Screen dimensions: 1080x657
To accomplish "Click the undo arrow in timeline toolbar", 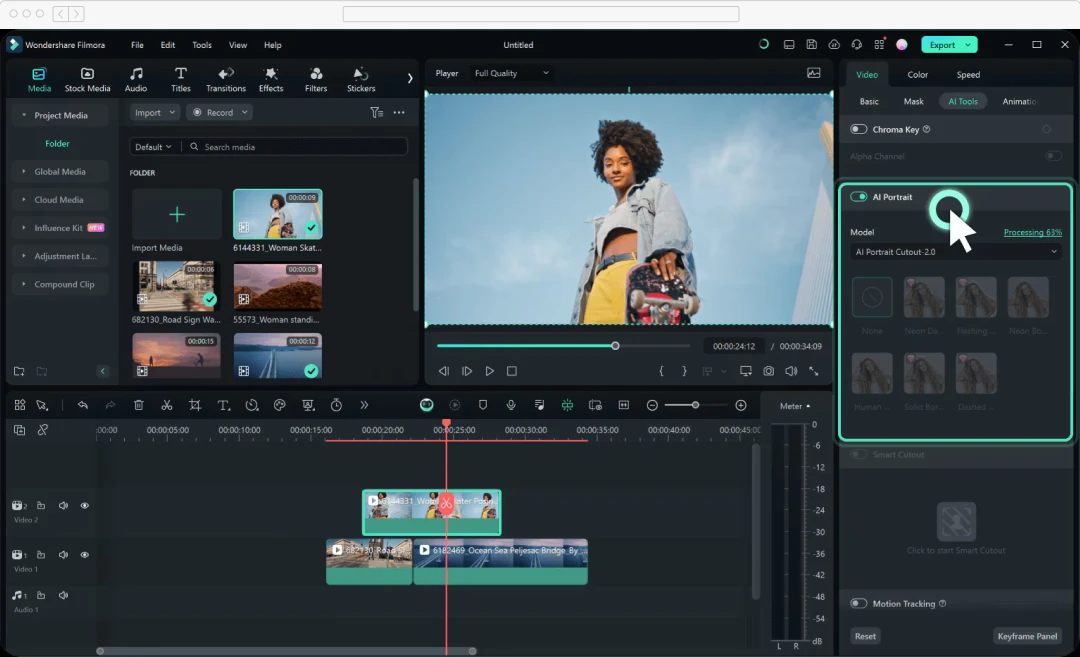I will [83, 405].
